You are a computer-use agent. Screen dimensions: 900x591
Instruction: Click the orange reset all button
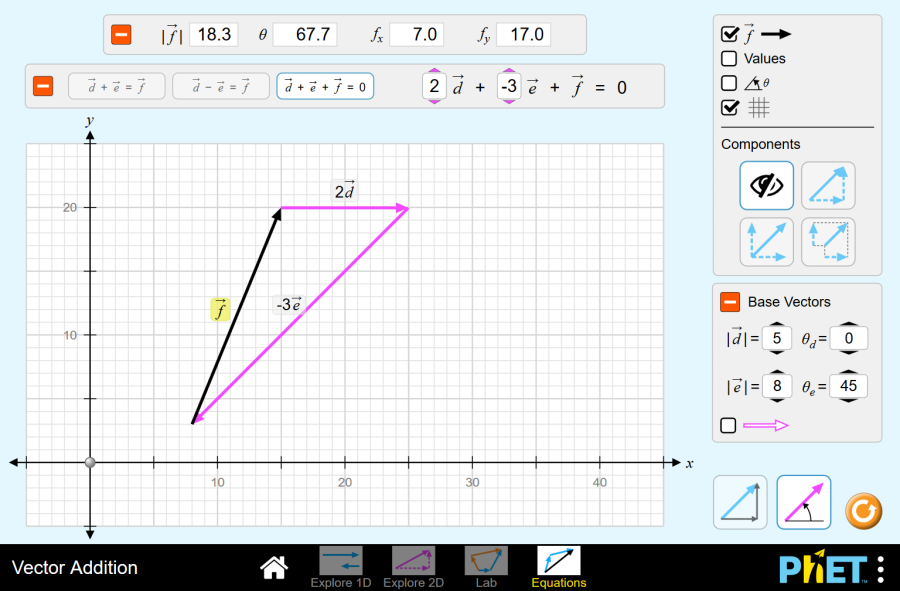tap(864, 512)
